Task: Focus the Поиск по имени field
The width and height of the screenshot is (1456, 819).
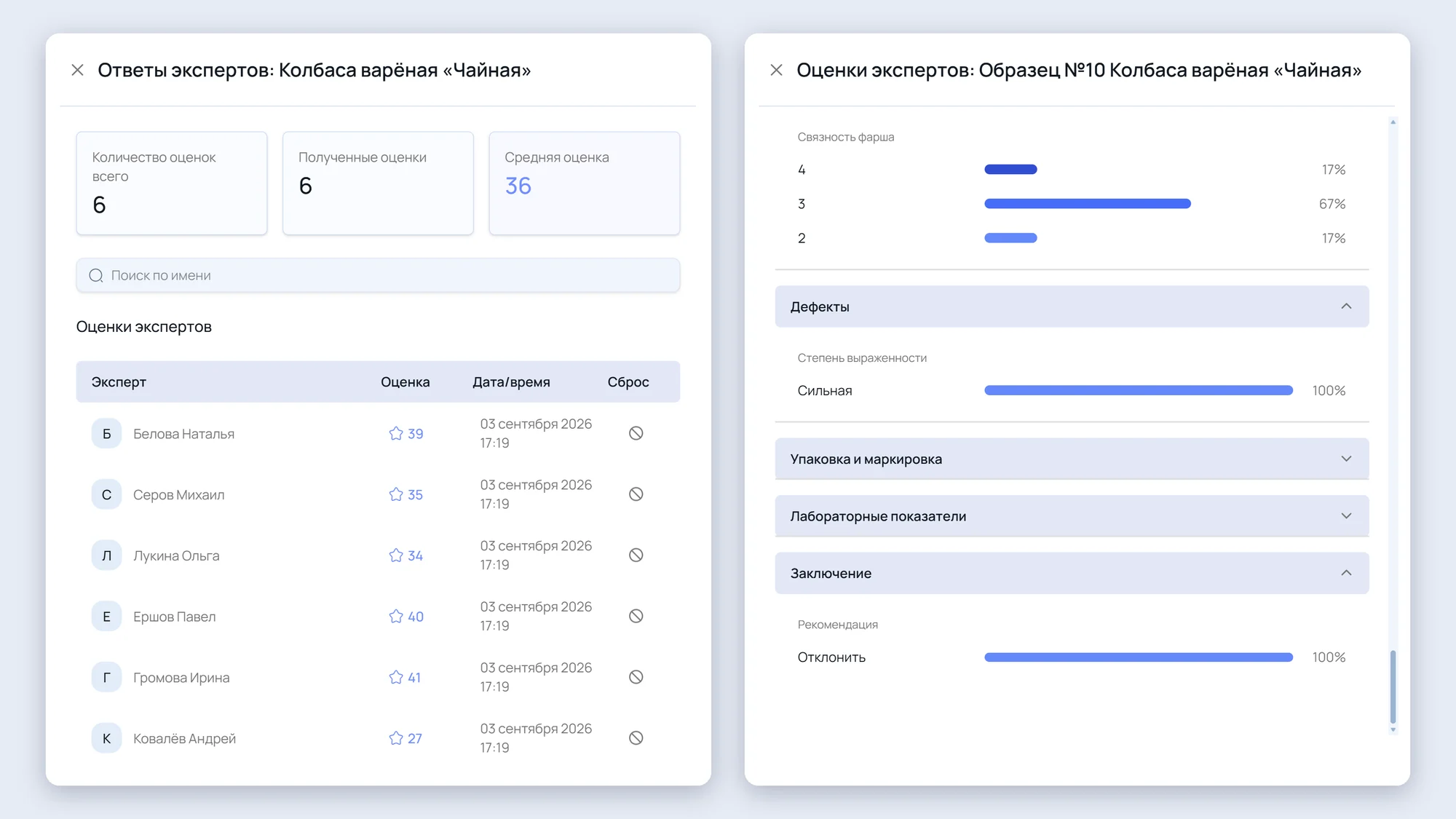Action: (x=378, y=275)
